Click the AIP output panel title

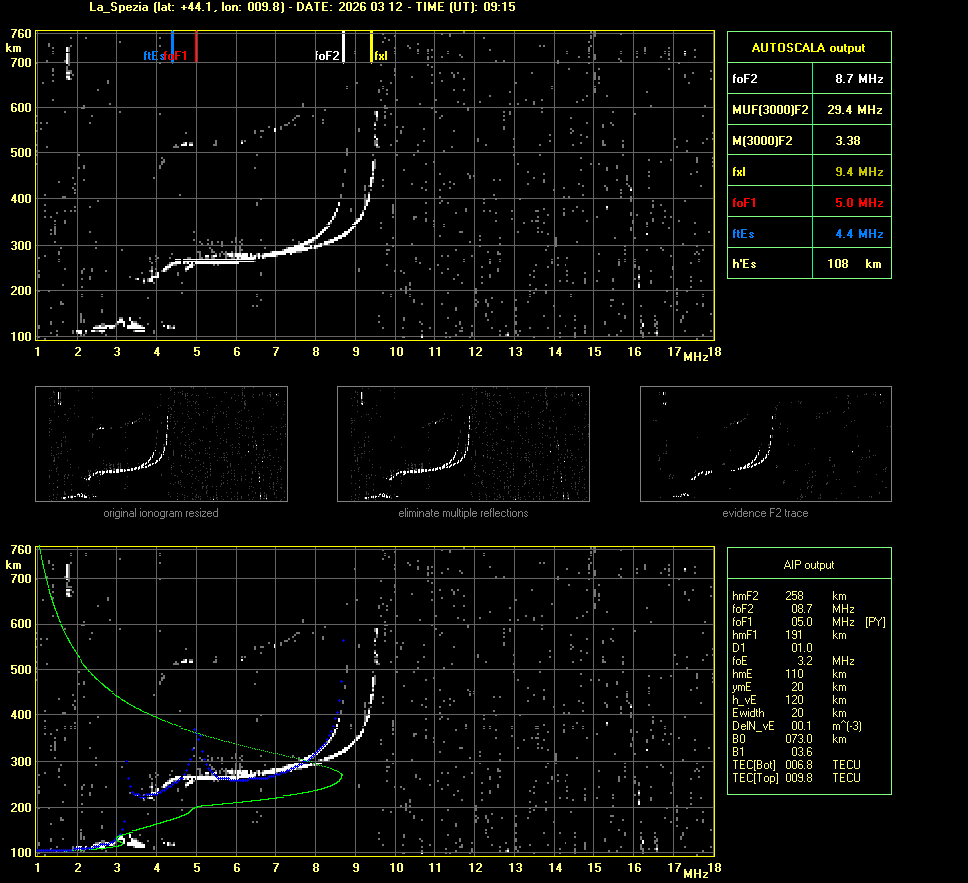tap(808, 565)
